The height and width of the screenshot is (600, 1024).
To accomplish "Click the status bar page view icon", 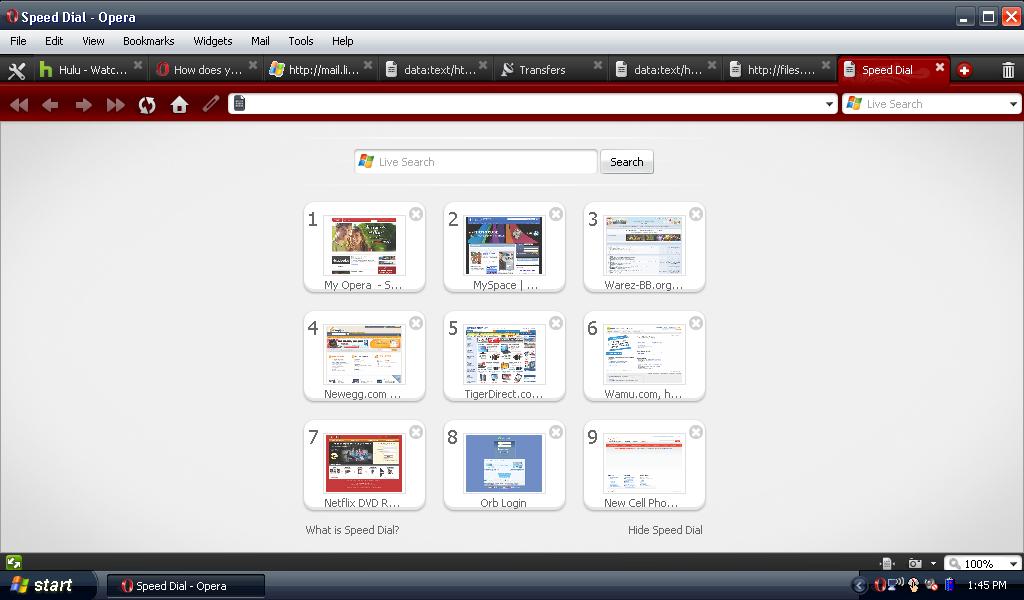I will click(x=886, y=563).
